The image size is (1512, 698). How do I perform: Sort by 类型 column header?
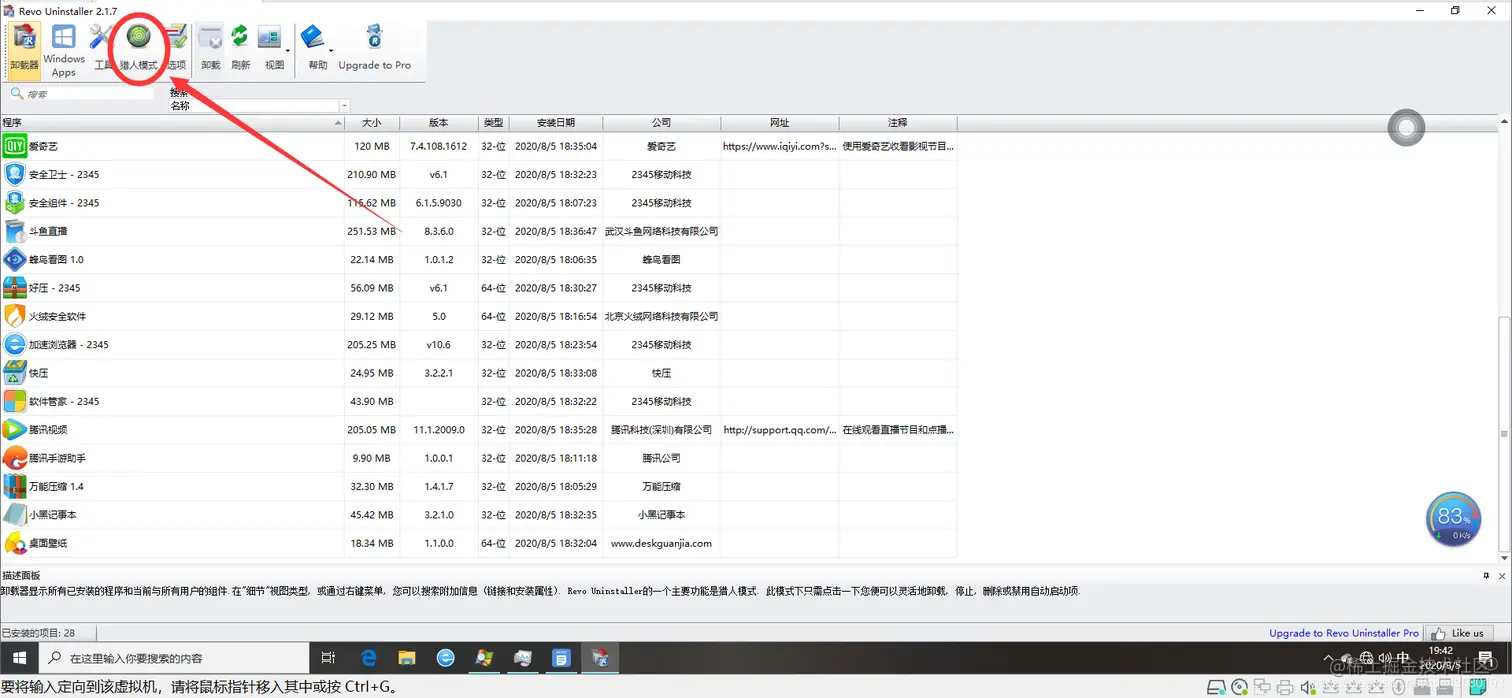(494, 123)
